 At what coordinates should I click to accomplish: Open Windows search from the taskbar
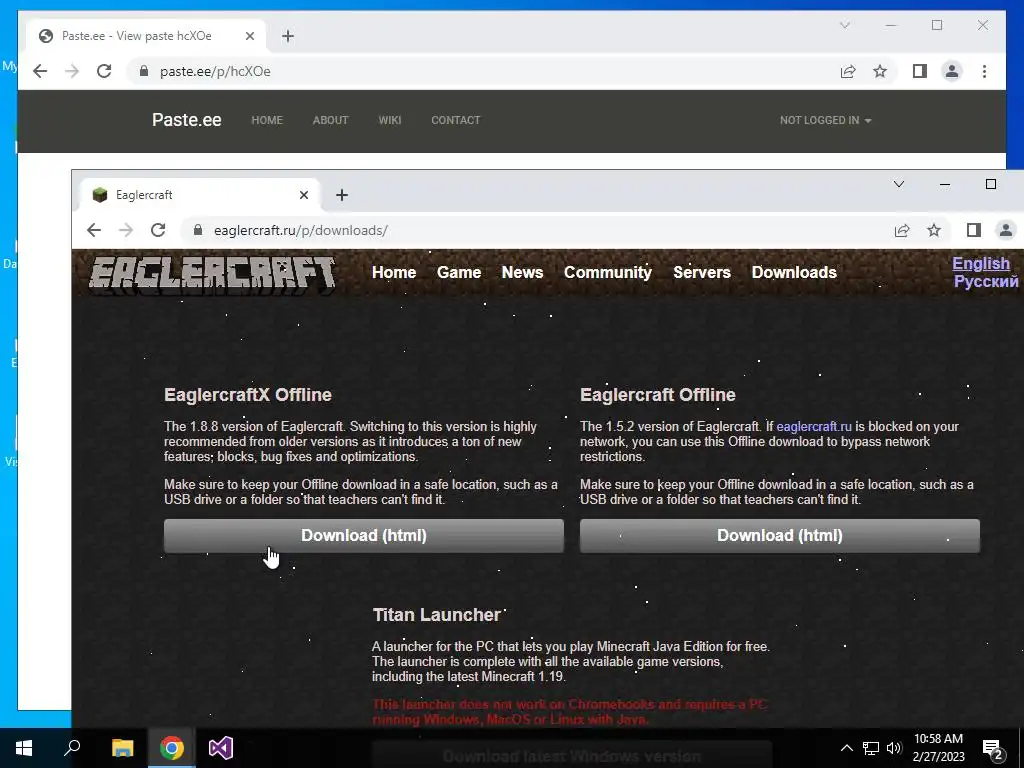point(72,748)
